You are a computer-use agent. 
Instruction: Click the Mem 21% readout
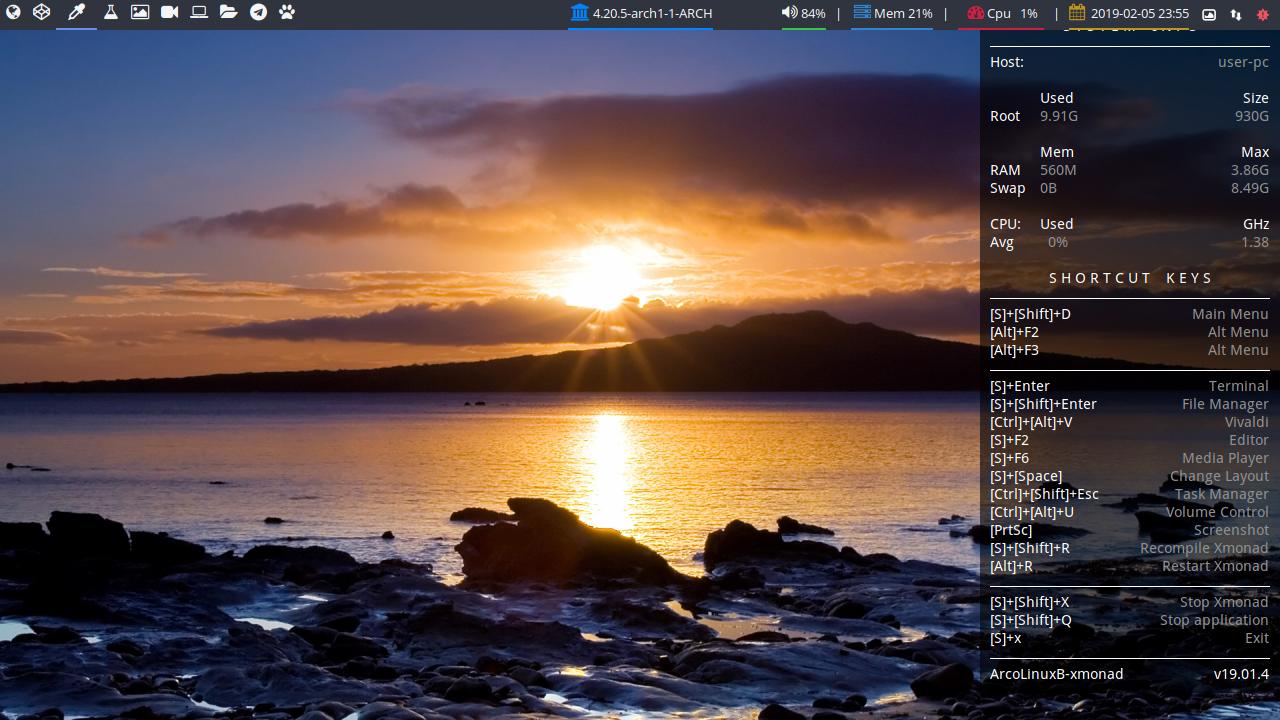pos(903,14)
